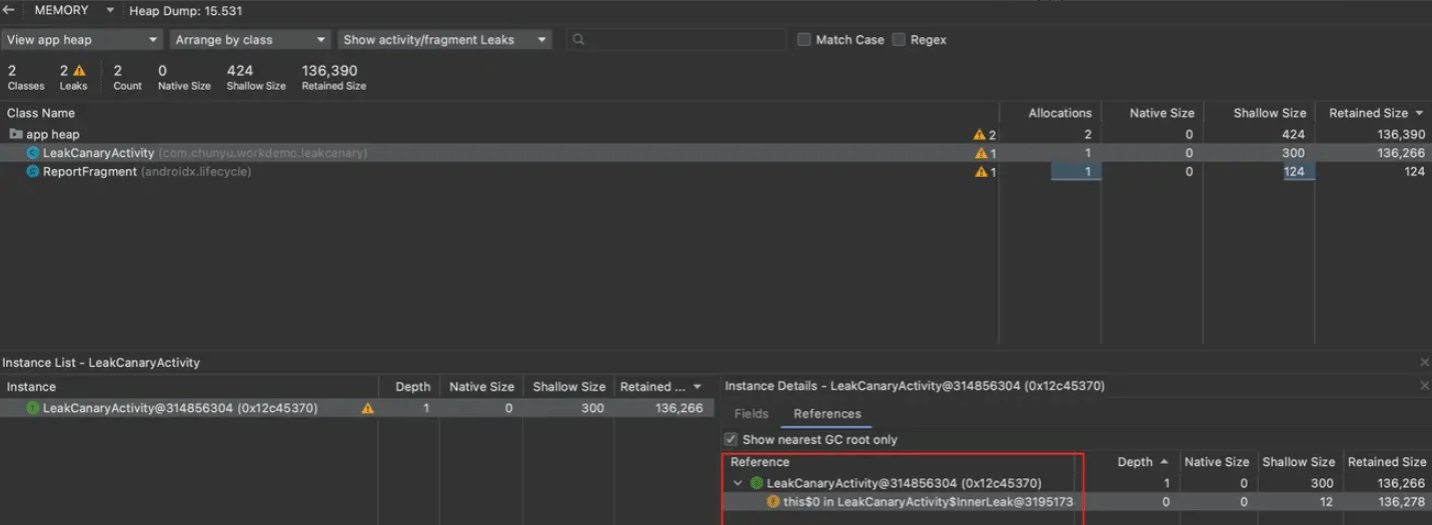
Task: Click the Heap Dump: 15.531 label
Action: (x=186, y=11)
